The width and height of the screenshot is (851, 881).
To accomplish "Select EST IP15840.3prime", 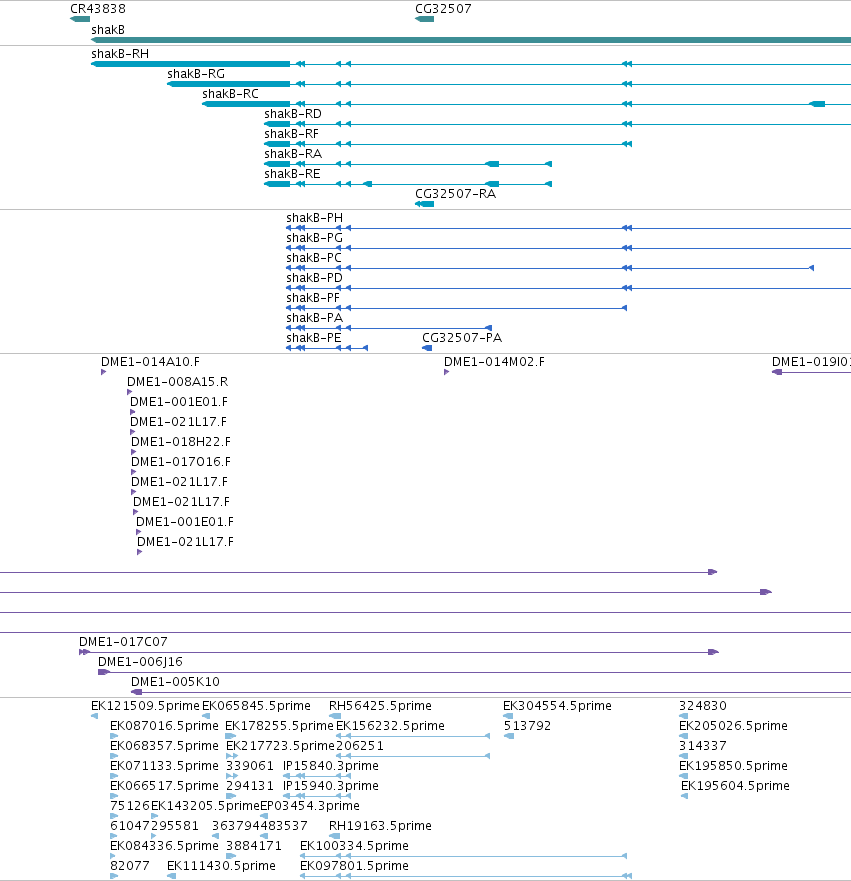I will (x=317, y=776).
